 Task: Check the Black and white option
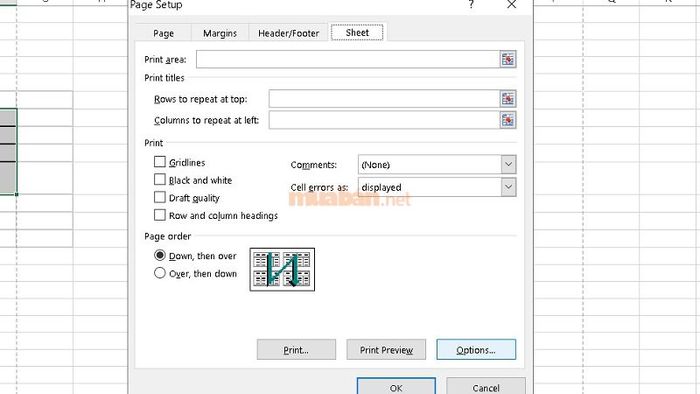[159, 179]
